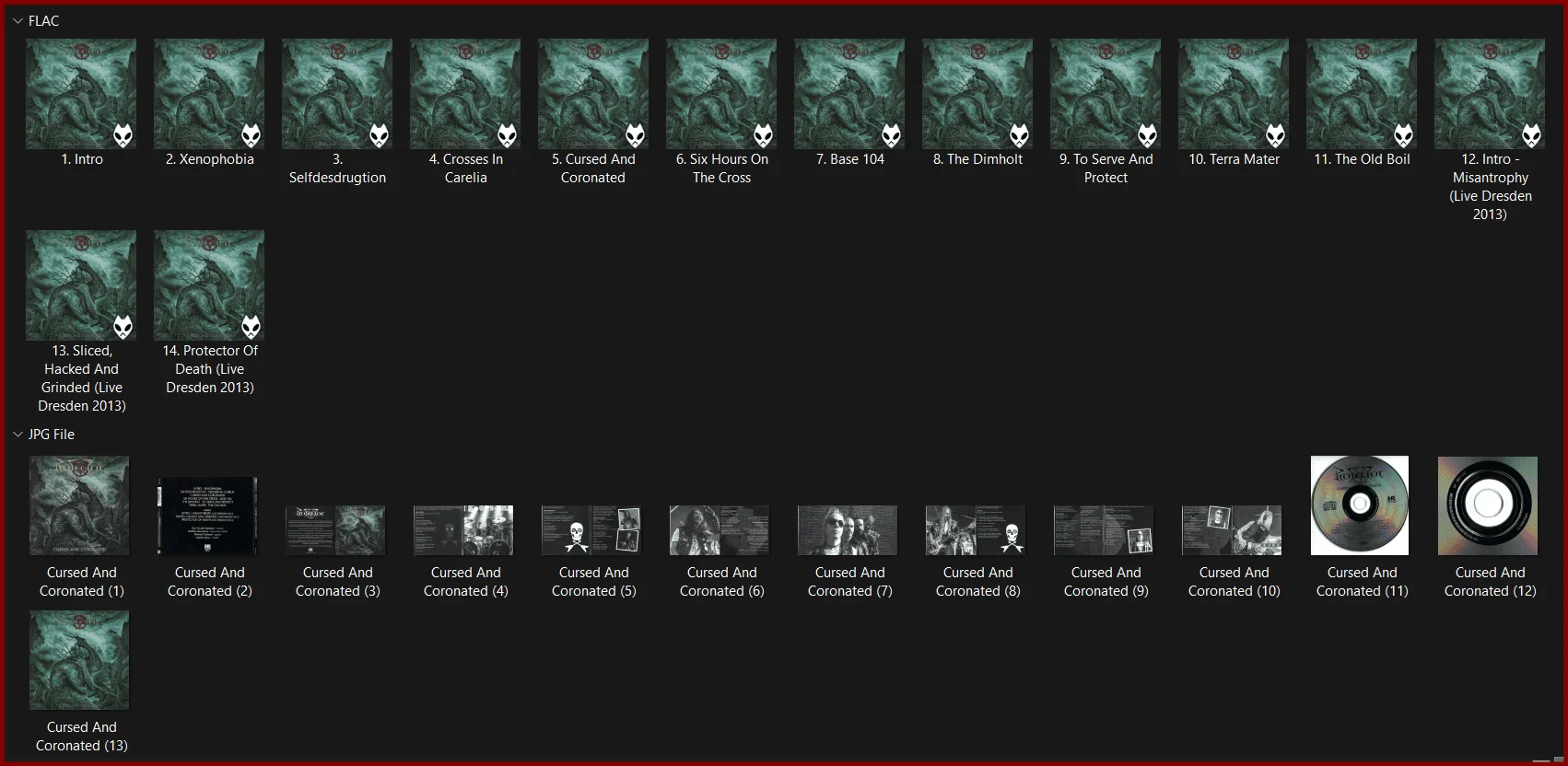Collapse the JPG File group chevron
Image resolution: width=1568 pixels, height=766 pixels.
tap(18, 434)
